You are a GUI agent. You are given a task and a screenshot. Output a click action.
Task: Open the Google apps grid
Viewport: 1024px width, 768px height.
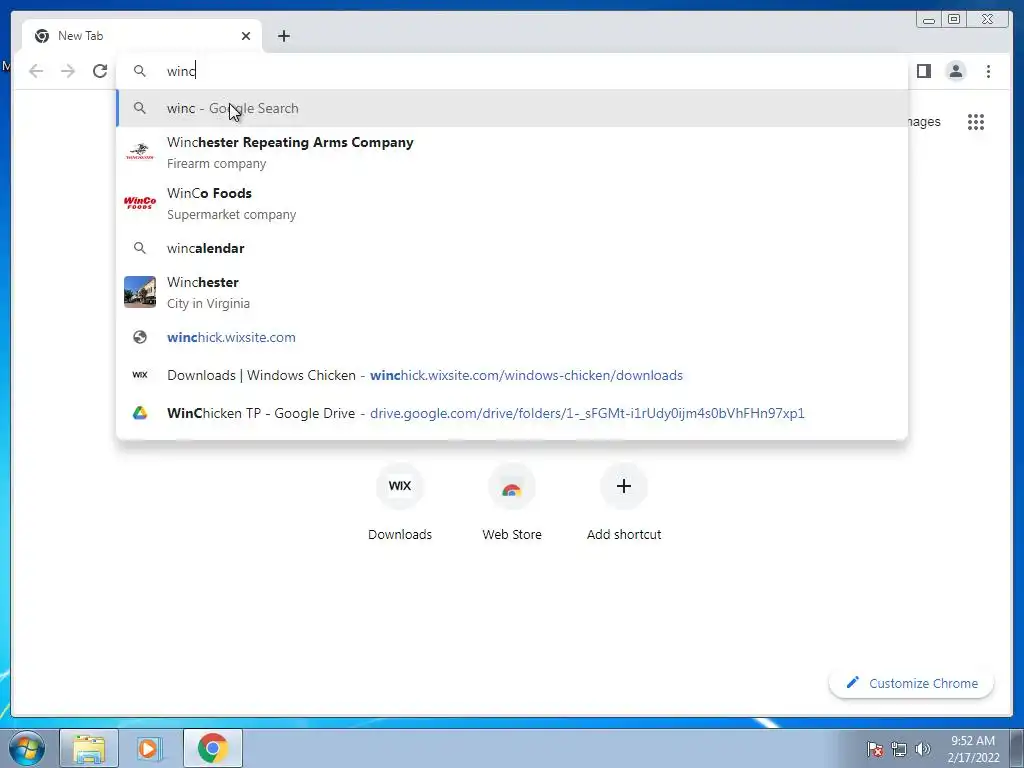tap(976, 122)
